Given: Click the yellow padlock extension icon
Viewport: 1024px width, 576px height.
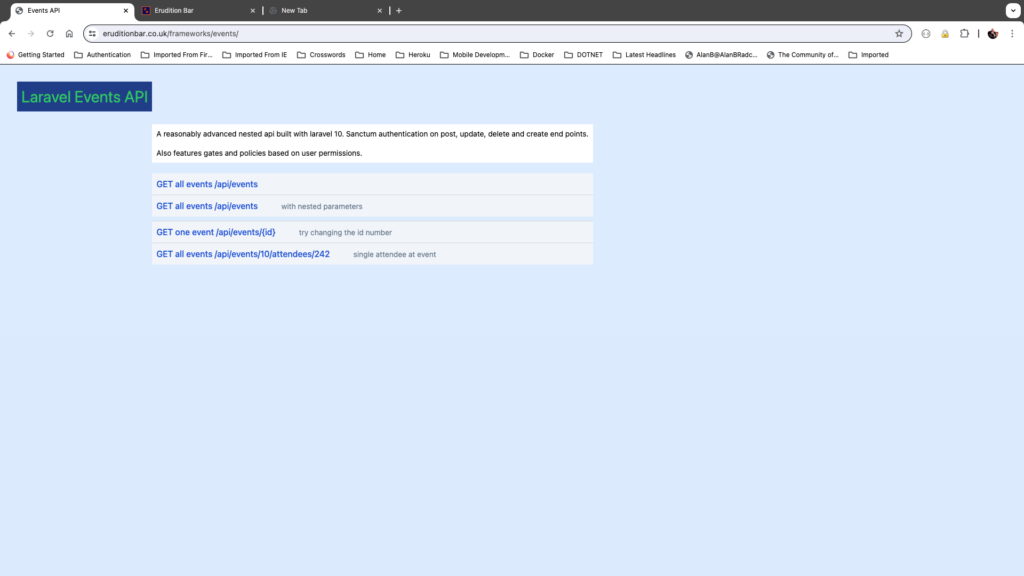Looking at the screenshot, I should pyautogui.click(x=945, y=33).
